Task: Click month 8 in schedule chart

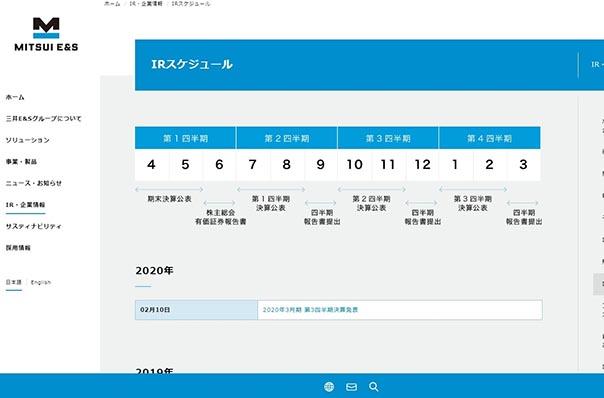Action: pos(287,165)
